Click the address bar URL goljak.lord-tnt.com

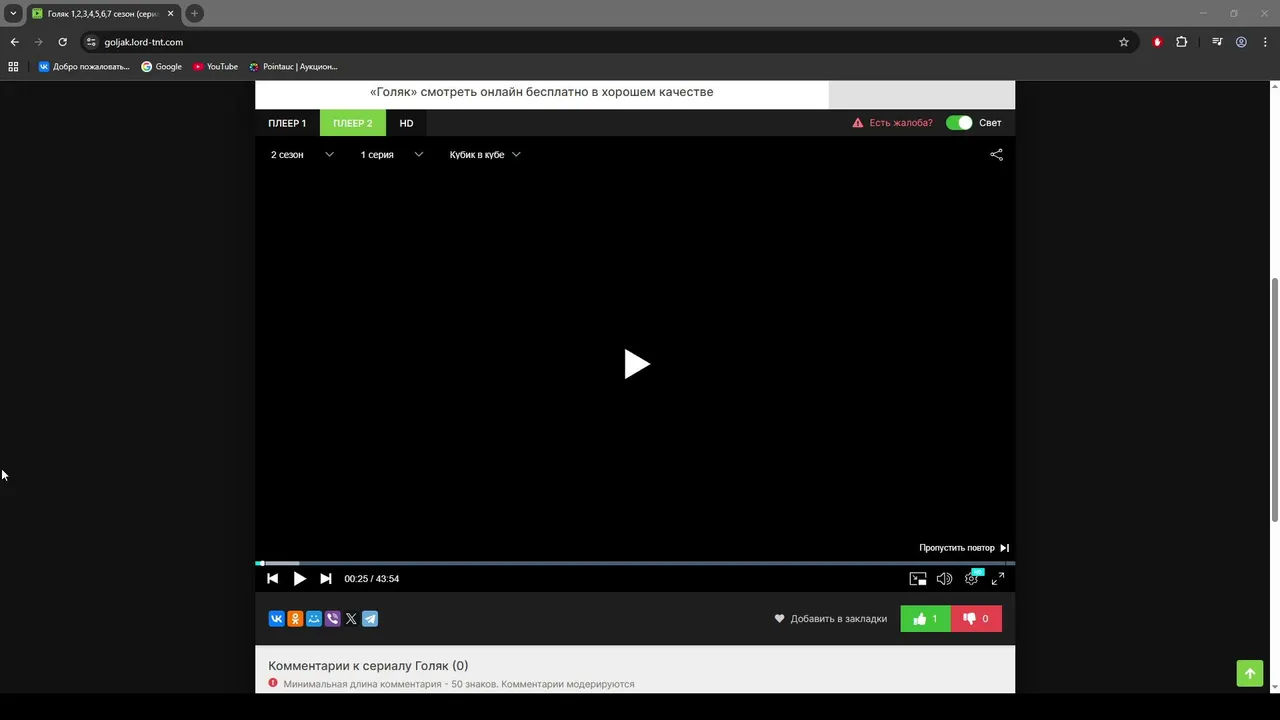click(144, 42)
